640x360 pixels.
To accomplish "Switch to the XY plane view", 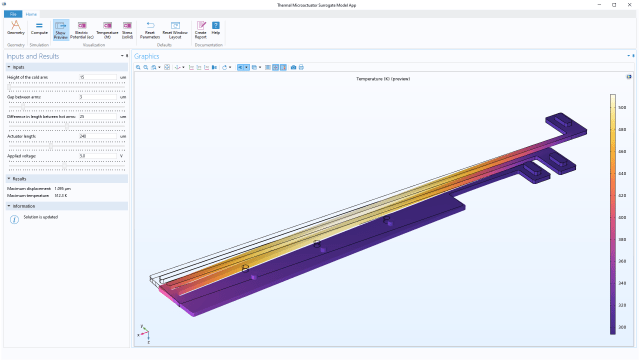I will point(191,67).
